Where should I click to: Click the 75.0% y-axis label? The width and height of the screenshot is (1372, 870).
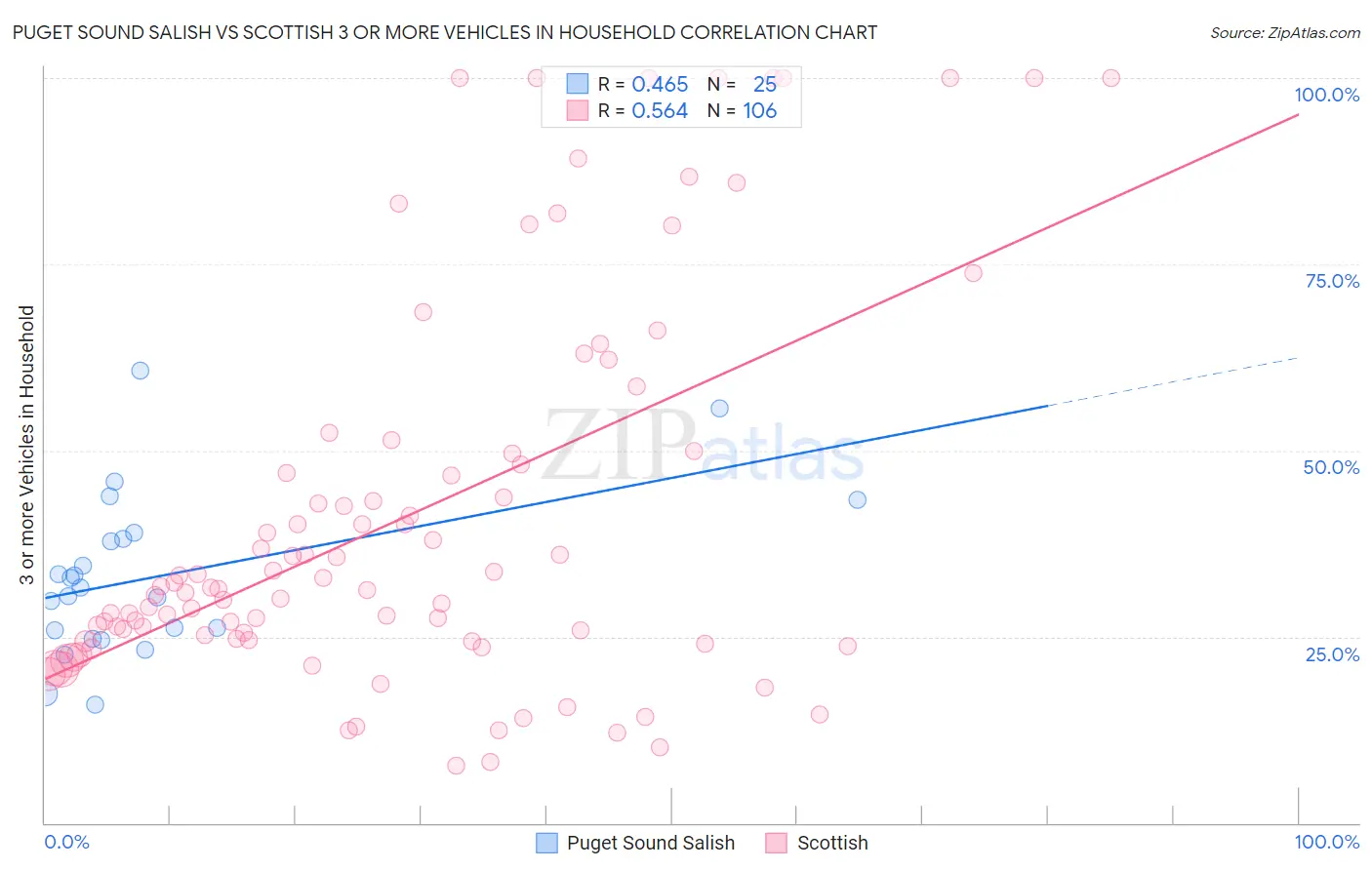(x=1332, y=281)
